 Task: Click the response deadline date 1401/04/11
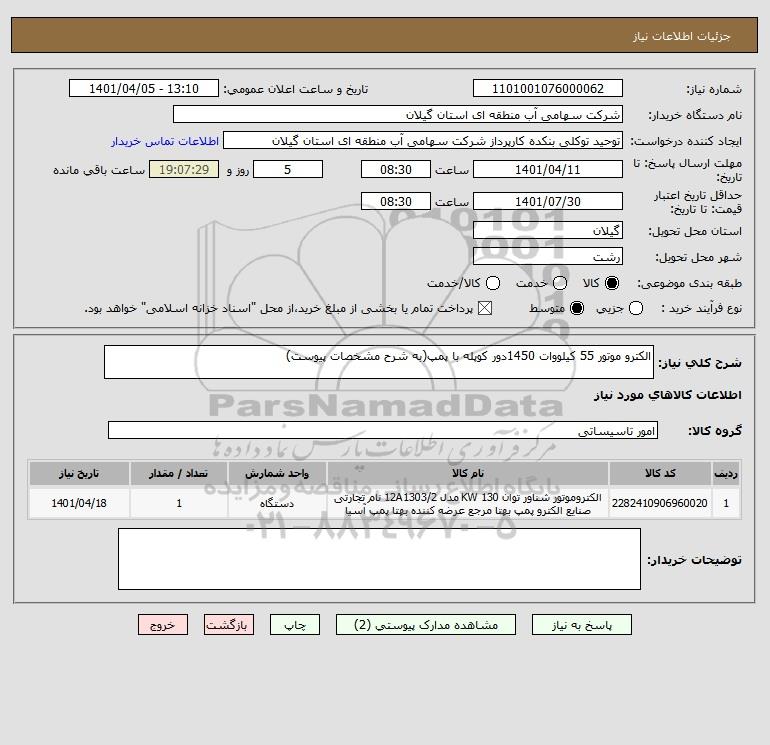coord(548,169)
